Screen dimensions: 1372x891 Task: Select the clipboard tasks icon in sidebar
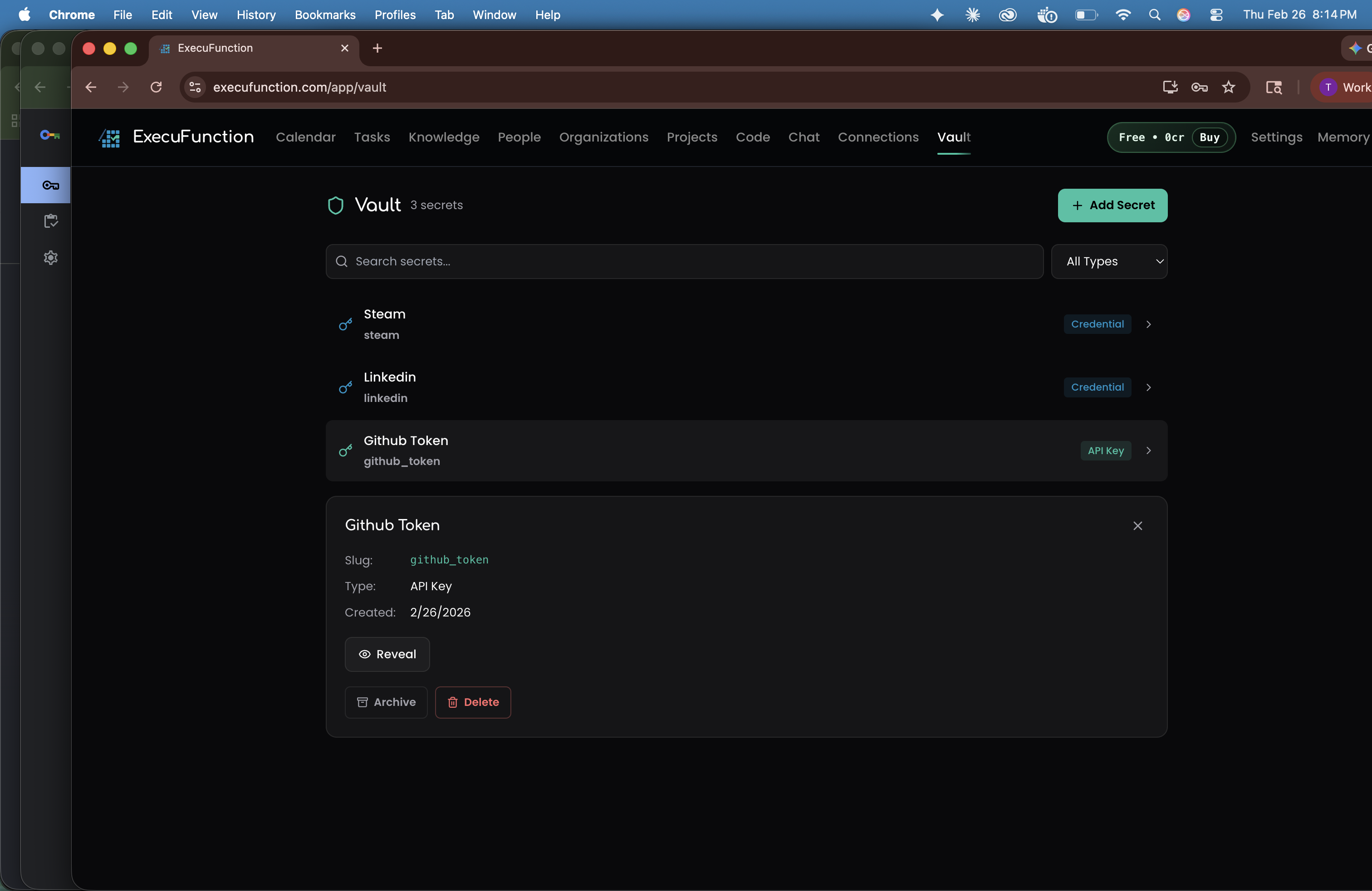[50, 221]
